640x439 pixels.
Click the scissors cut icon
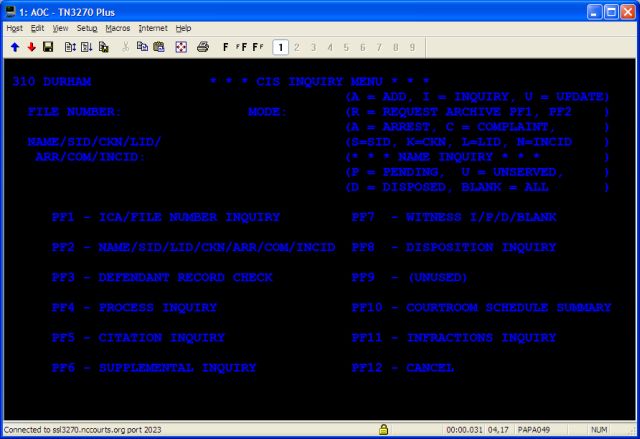(x=125, y=47)
